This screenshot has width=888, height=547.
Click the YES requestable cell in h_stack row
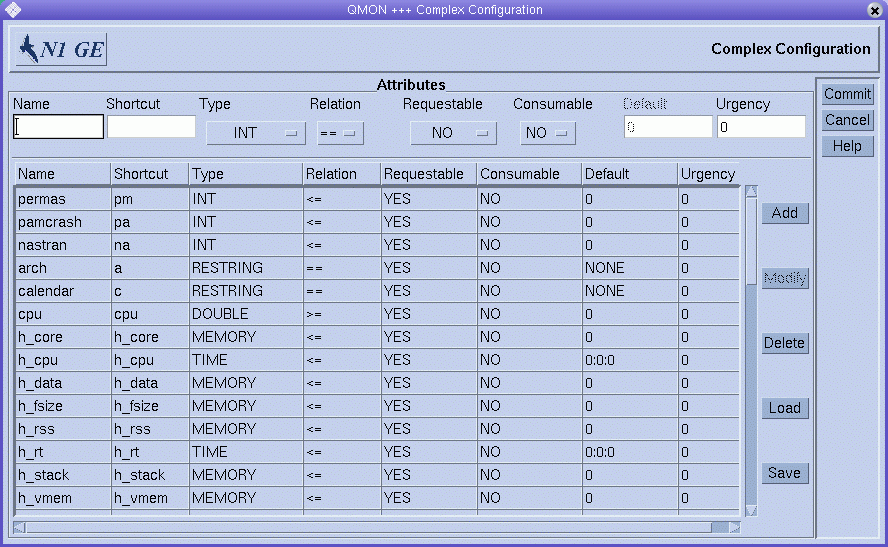(429, 475)
